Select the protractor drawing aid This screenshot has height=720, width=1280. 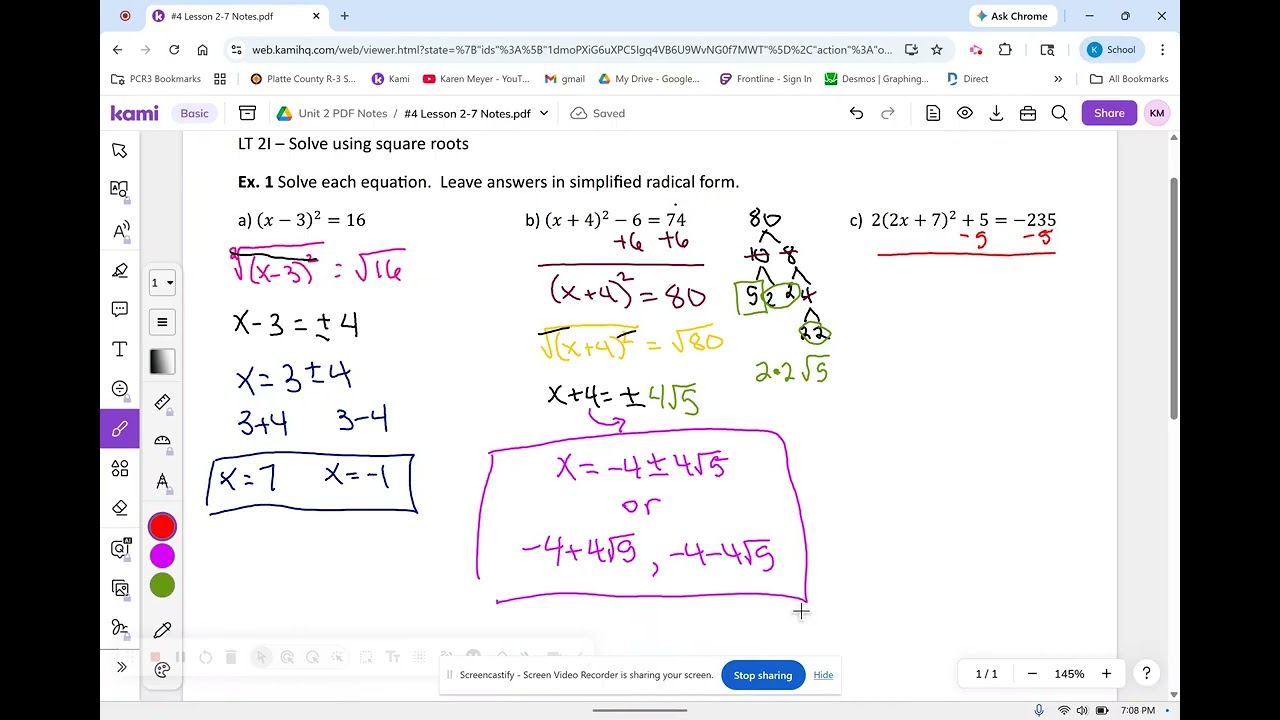point(162,441)
